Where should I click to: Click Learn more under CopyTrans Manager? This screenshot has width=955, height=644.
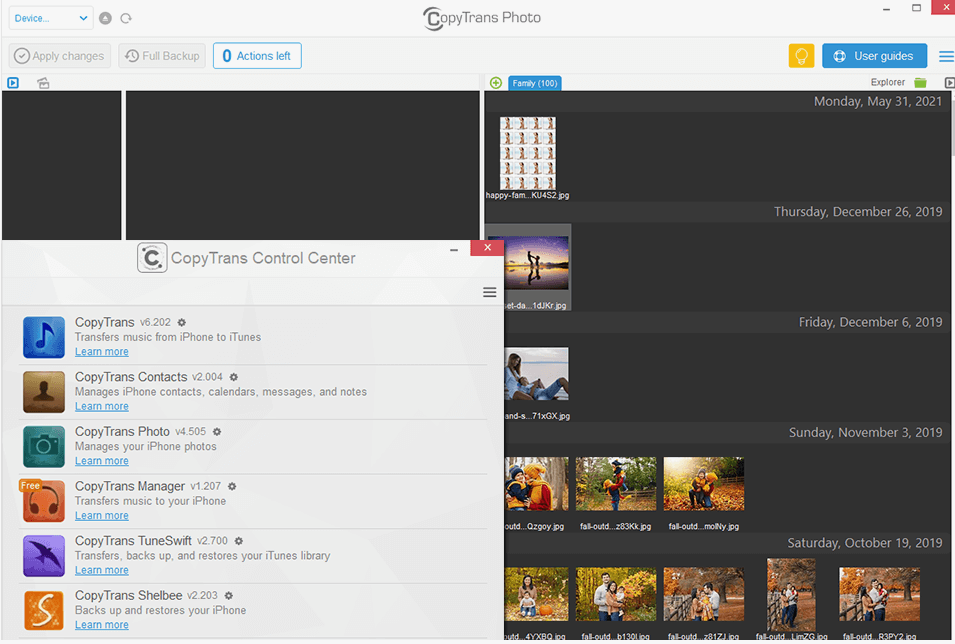[x=102, y=515]
